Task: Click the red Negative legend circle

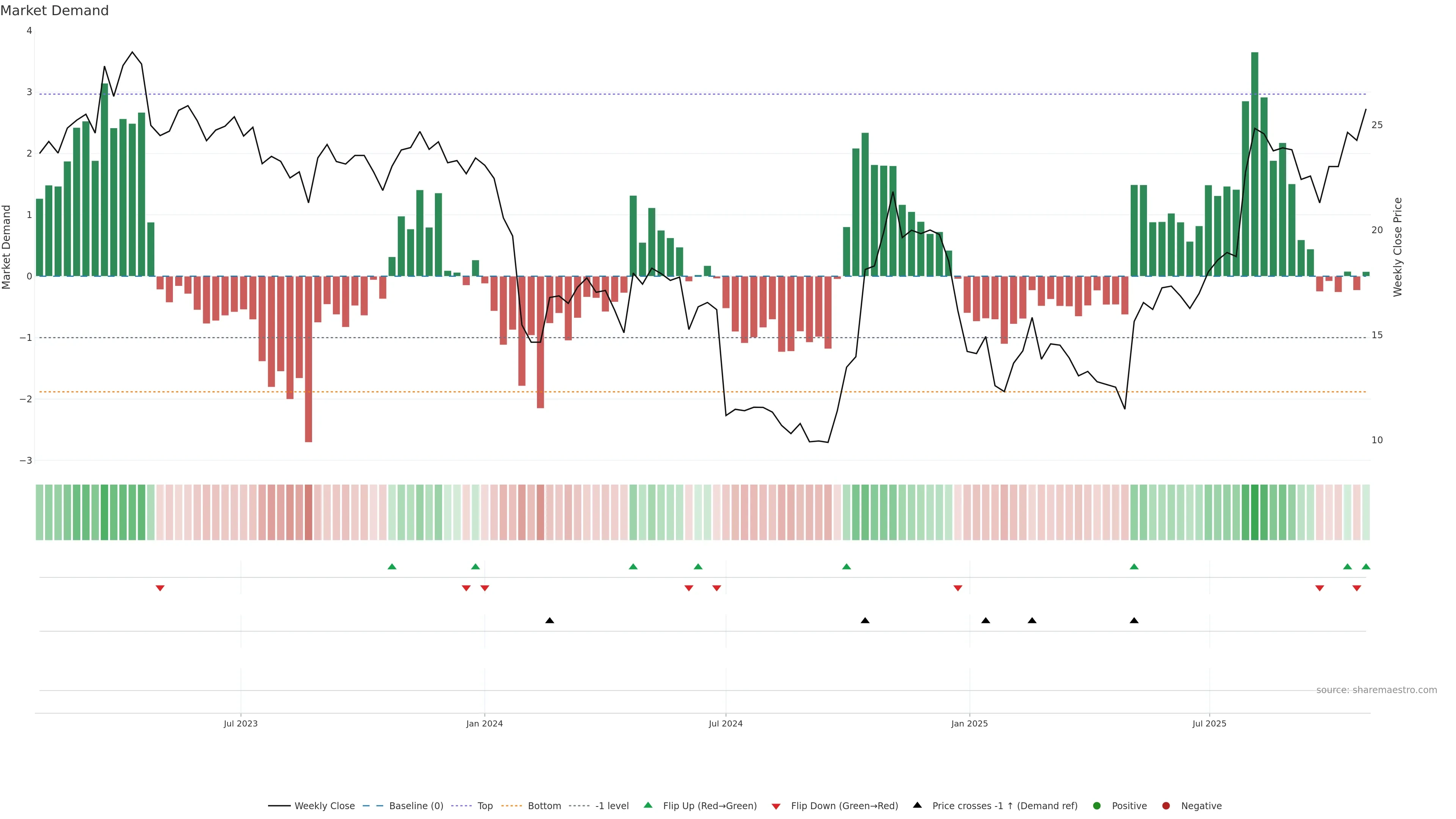Action: point(1166,806)
